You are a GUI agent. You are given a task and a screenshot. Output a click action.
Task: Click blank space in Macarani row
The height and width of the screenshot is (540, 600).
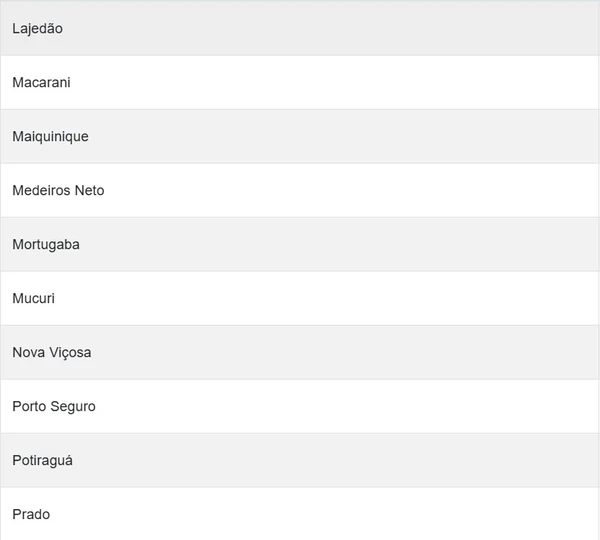coord(350,83)
